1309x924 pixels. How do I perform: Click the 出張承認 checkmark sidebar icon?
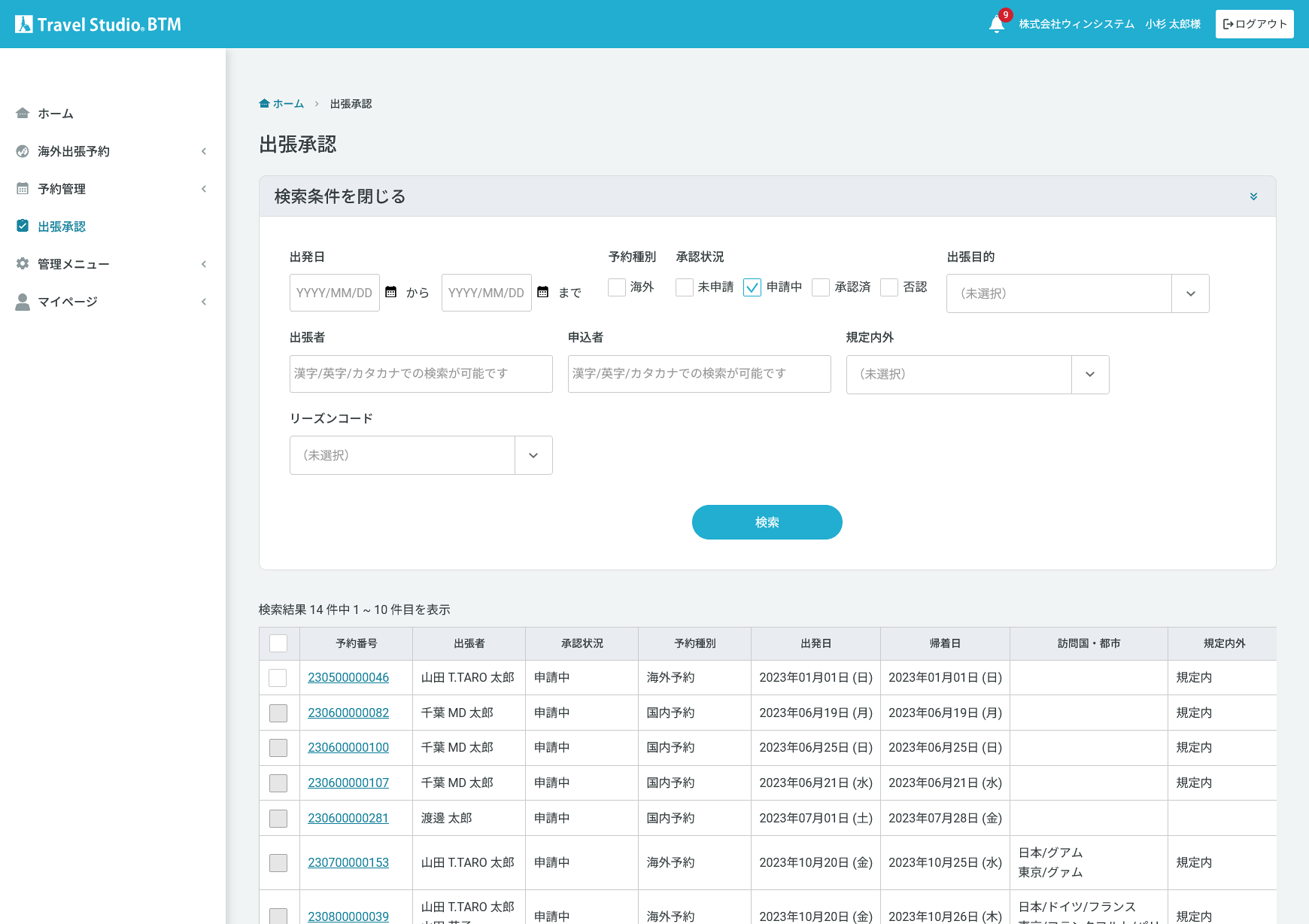(x=23, y=226)
